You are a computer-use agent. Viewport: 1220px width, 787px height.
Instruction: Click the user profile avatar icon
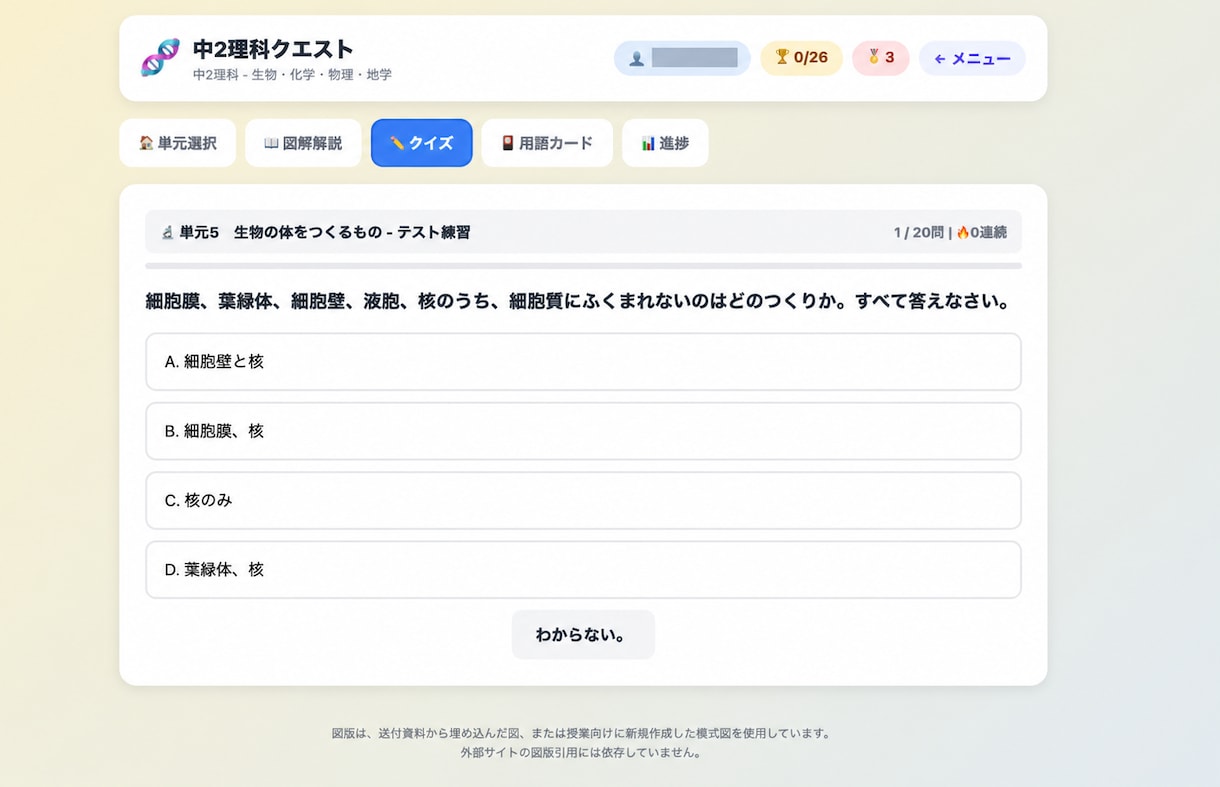click(636, 58)
